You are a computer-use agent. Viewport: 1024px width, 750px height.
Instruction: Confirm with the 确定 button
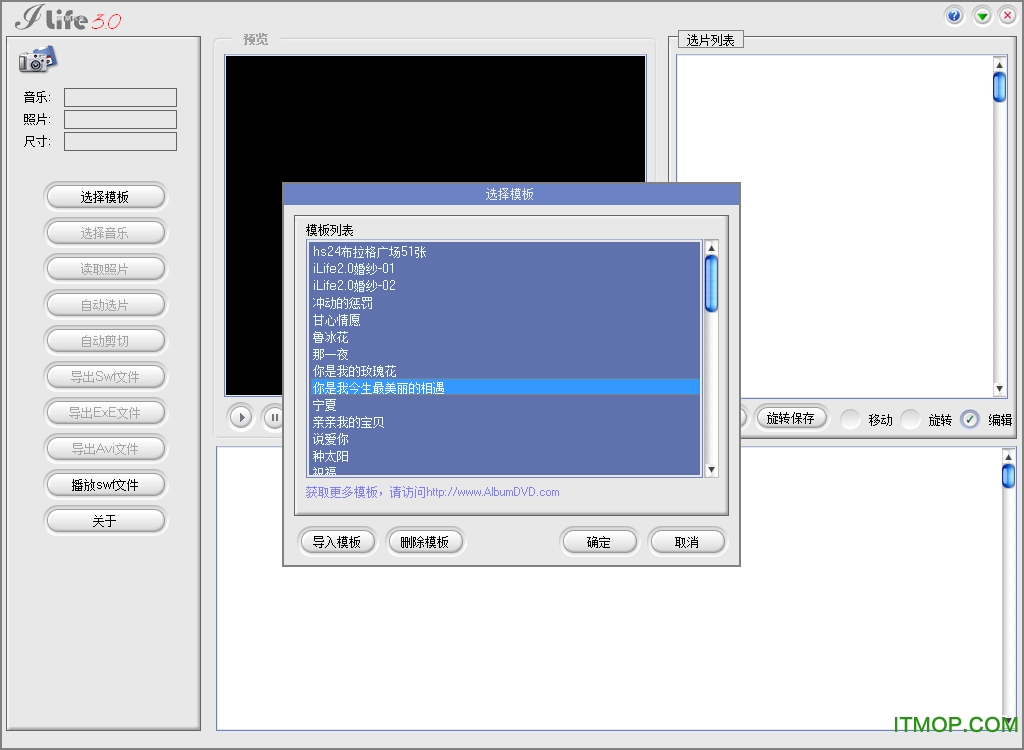click(599, 542)
